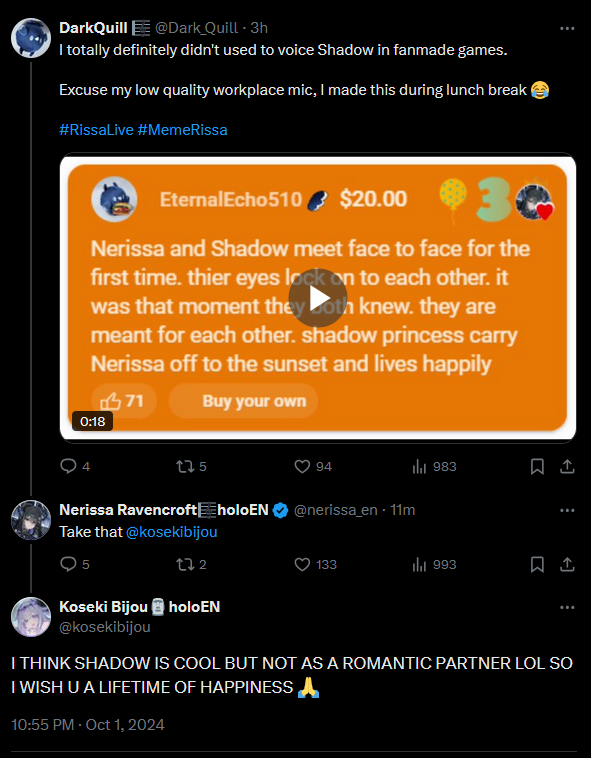Bookmark Nerissa's reply

pos(537,564)
